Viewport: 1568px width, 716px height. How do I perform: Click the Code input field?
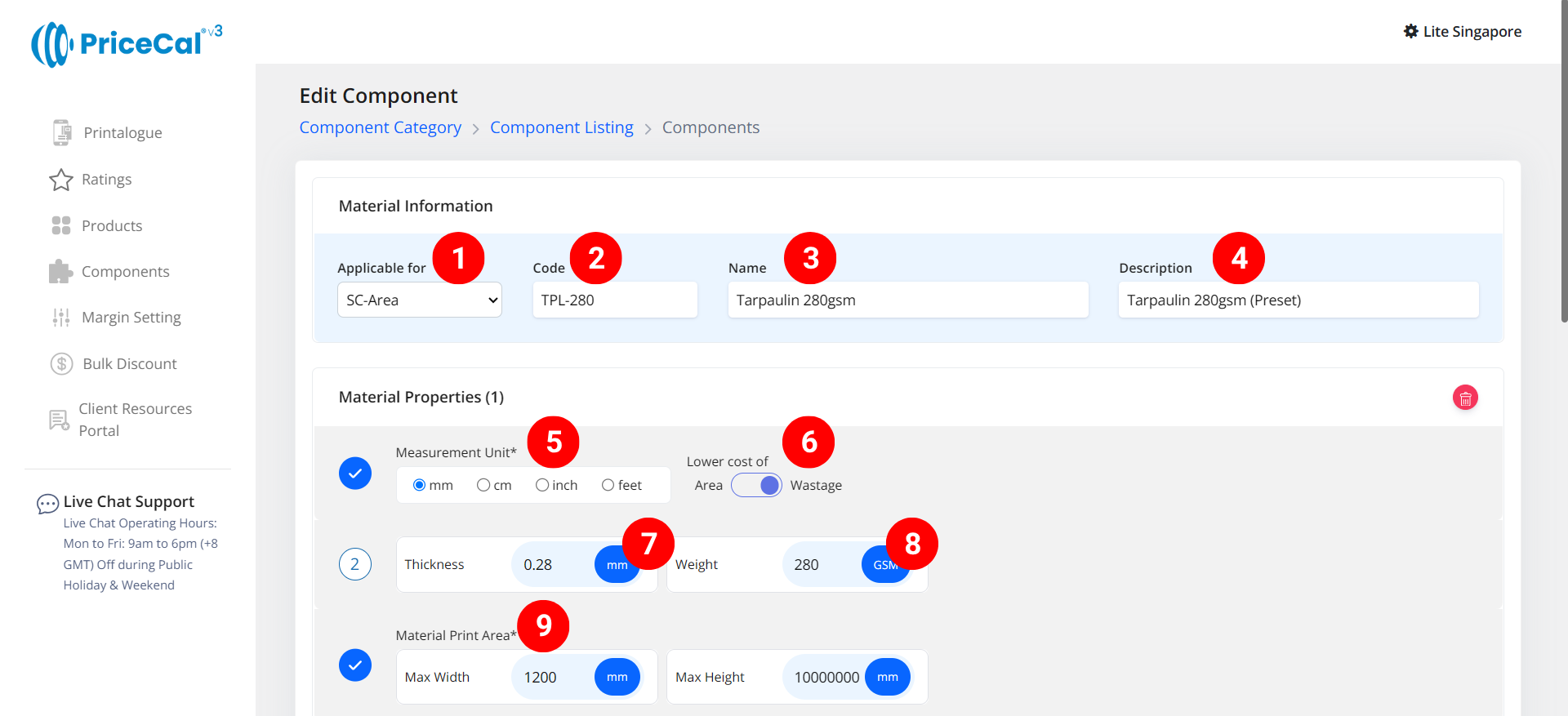pos(614,300)
